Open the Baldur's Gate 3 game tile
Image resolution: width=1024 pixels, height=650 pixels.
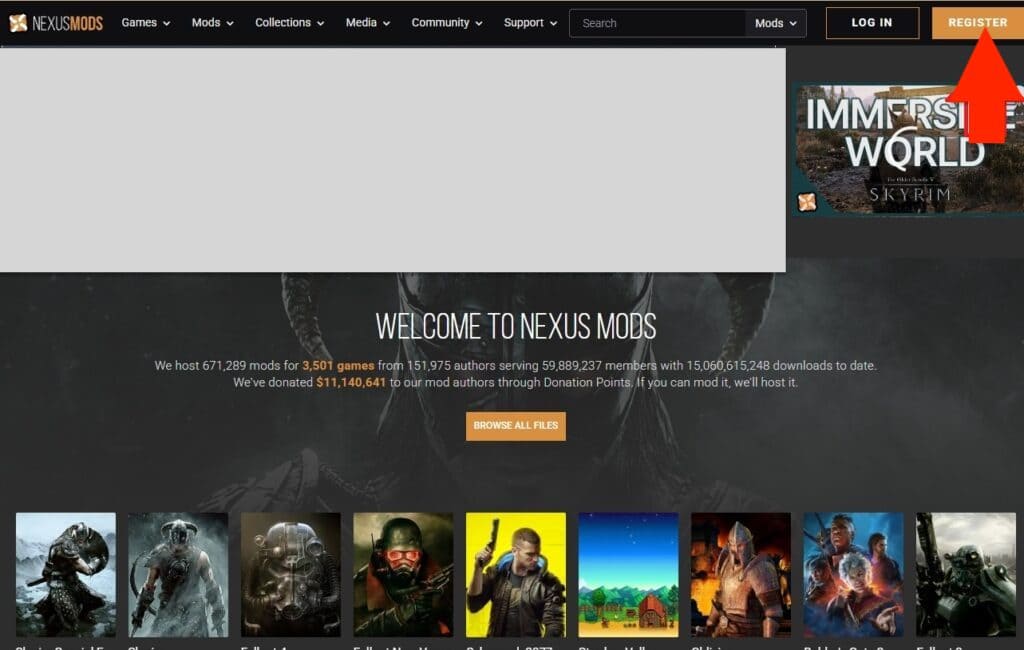pyautogui.click(x=853, y=575)
